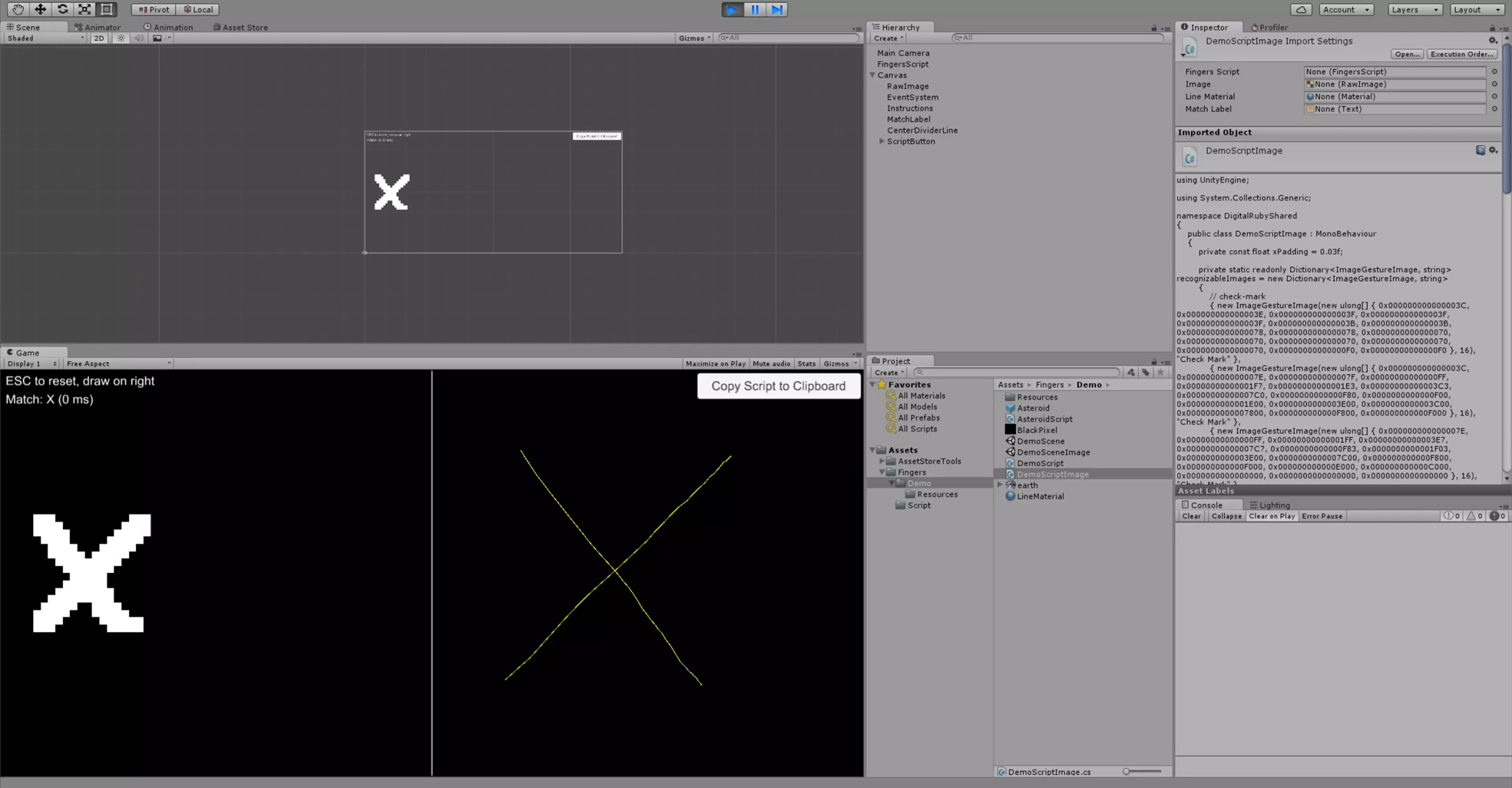Open Project Create dropdown

[888, 372]
